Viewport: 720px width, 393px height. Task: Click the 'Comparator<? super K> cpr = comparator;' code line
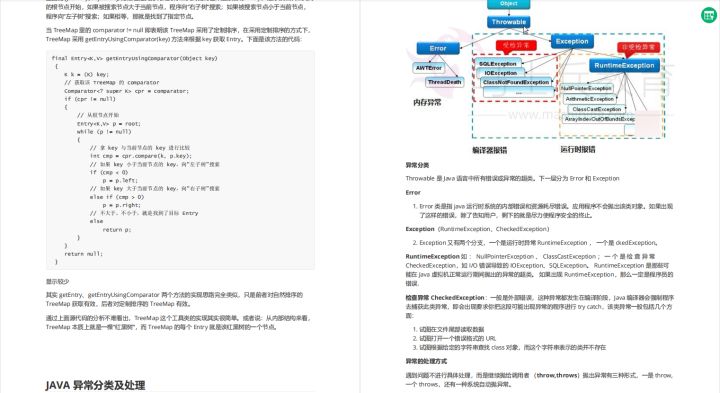[x=126, y=91]
